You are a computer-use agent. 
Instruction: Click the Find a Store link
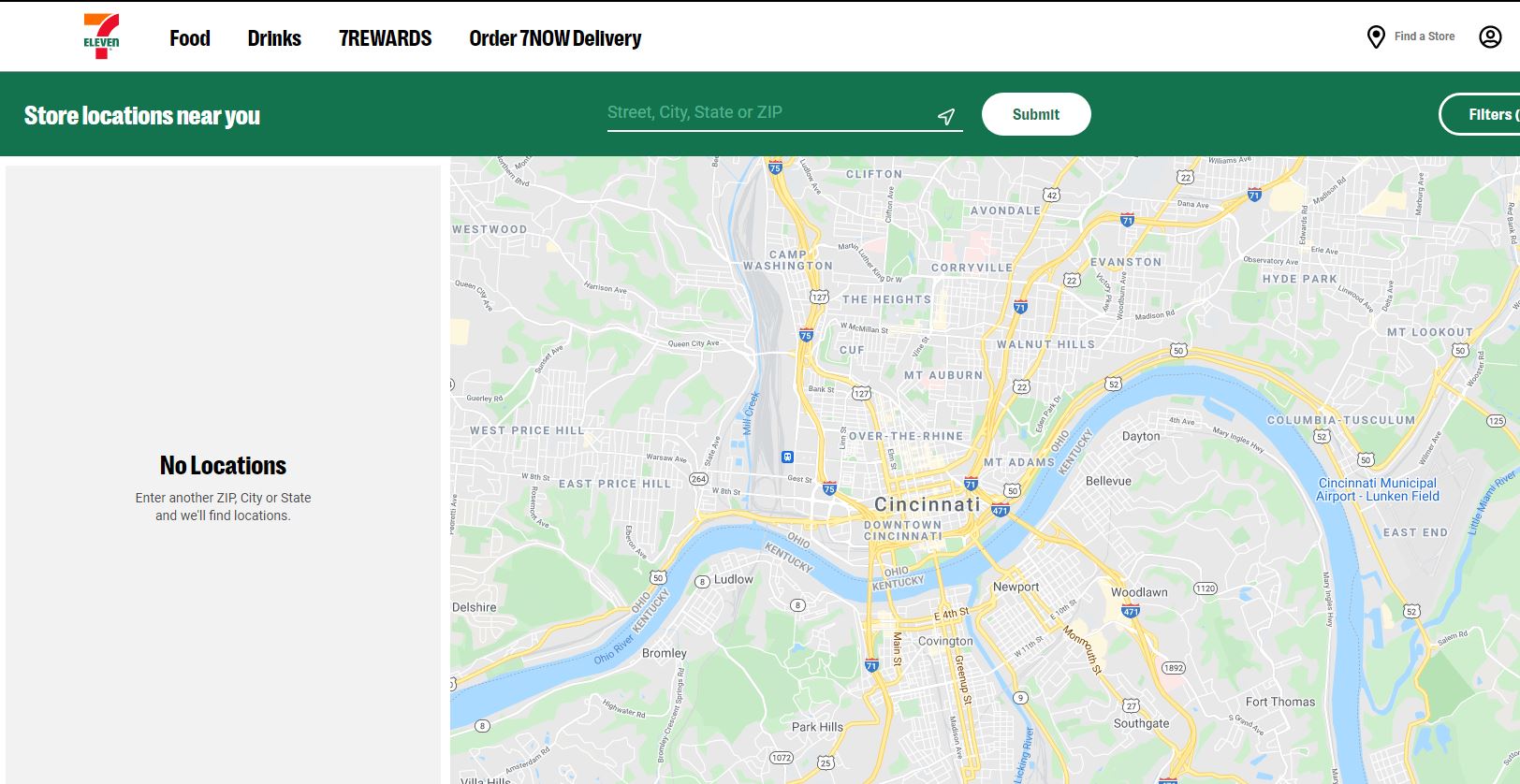pos(1425,36)
